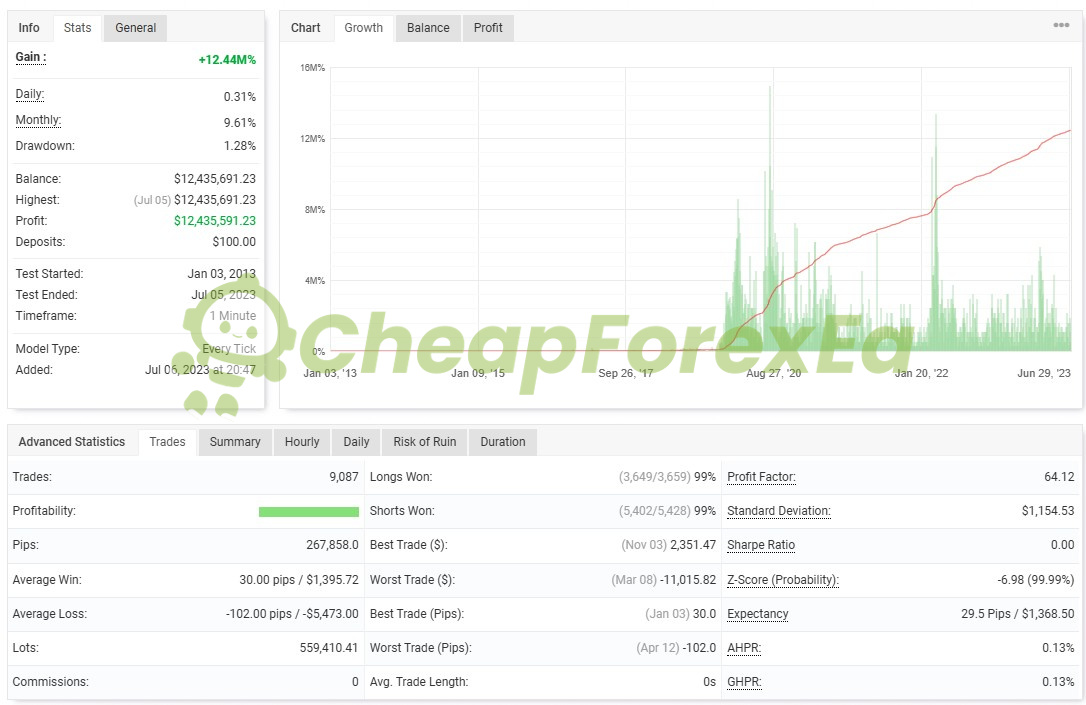
Task: Click the Test Started date Jan 03, 2013
Action: click(222, 274)
